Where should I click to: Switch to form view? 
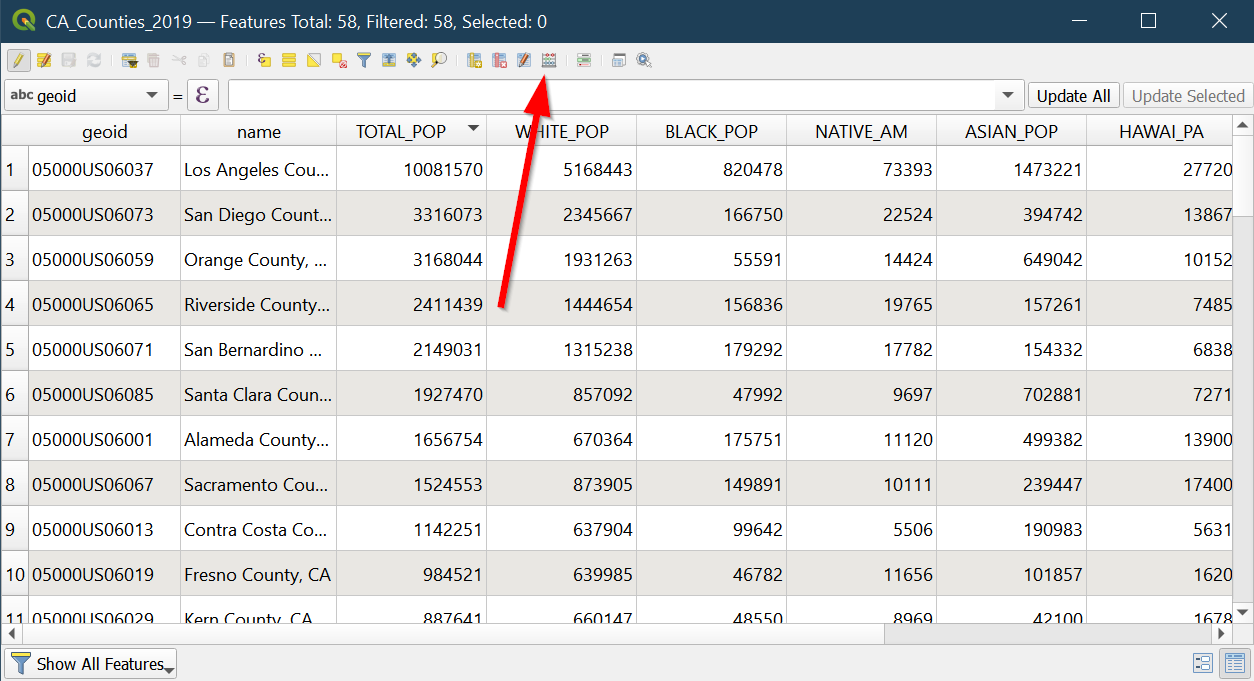(1203, 663)
